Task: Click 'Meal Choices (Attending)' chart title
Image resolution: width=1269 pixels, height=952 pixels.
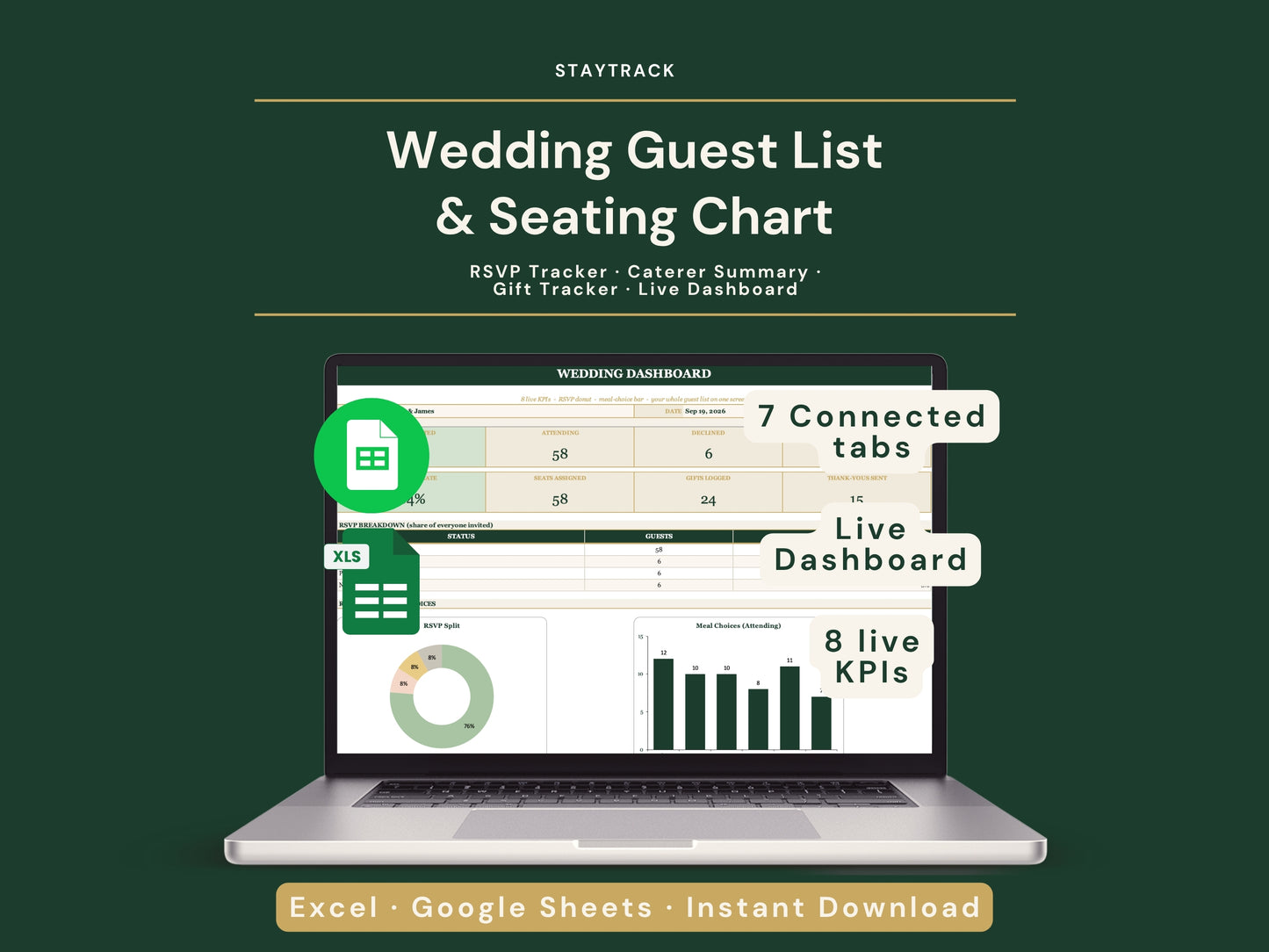Action: point(739,626)
